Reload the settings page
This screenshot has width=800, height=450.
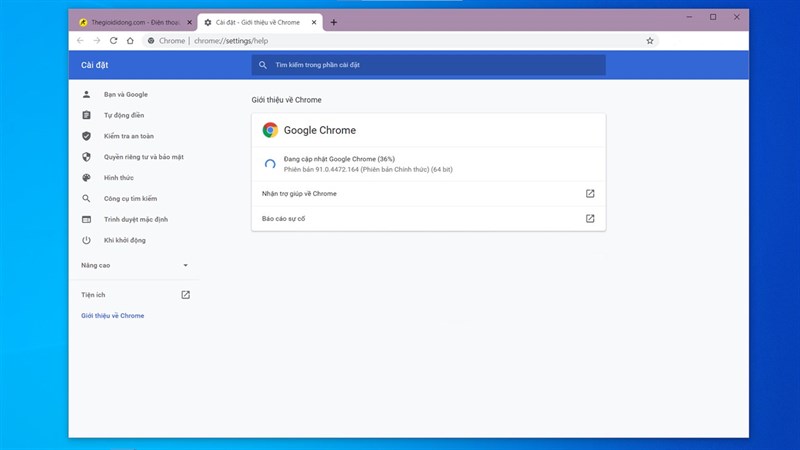click(x=113, y=41)
